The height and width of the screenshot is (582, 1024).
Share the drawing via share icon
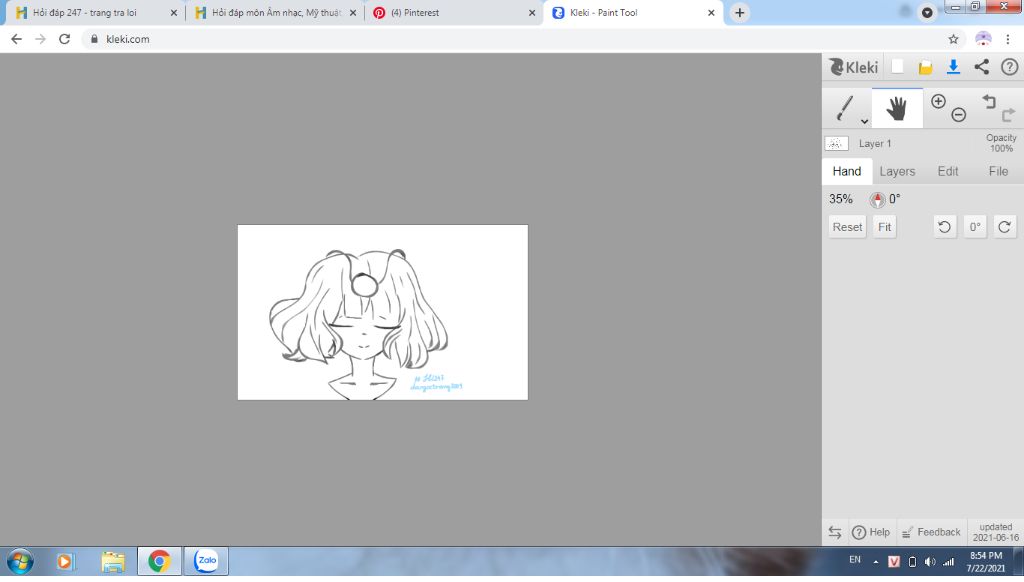coord(982,67)
